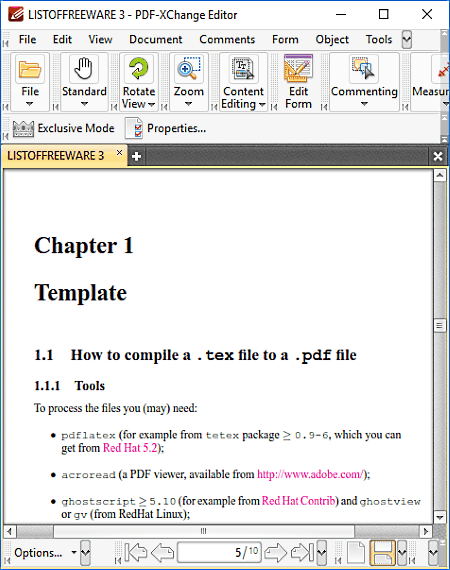Open page navigation toolbar overflow chevron
Screen dimensions: 450x570
pos(322,553)
